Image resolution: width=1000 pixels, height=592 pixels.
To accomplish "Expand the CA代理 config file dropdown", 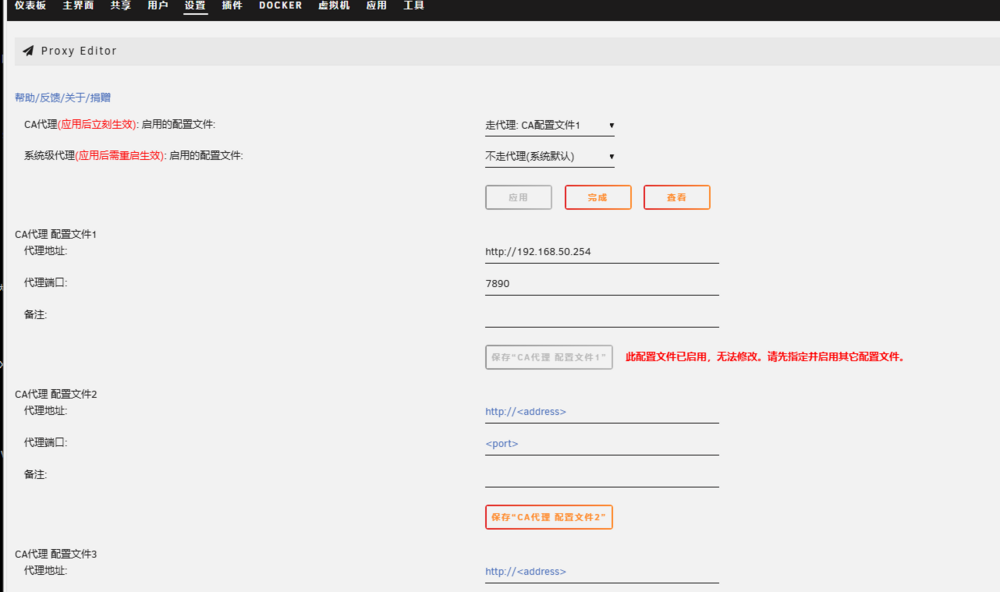I will coord(550,126).
